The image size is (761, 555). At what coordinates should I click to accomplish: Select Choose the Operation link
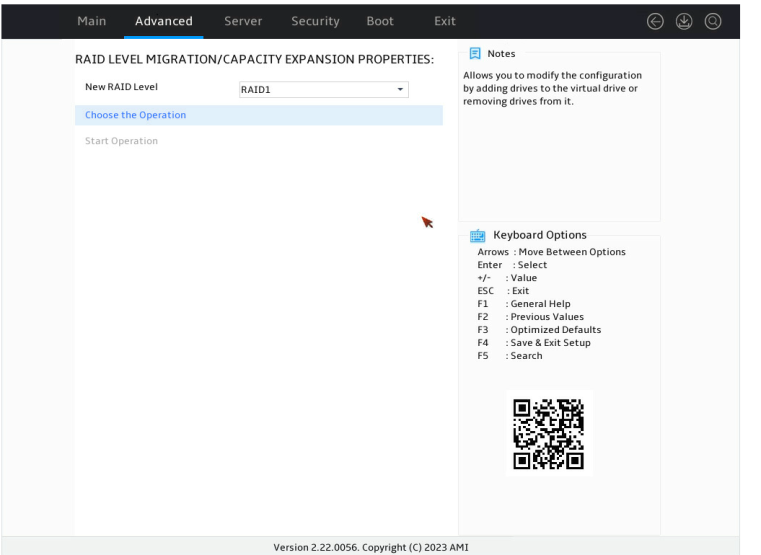point(135,115)
